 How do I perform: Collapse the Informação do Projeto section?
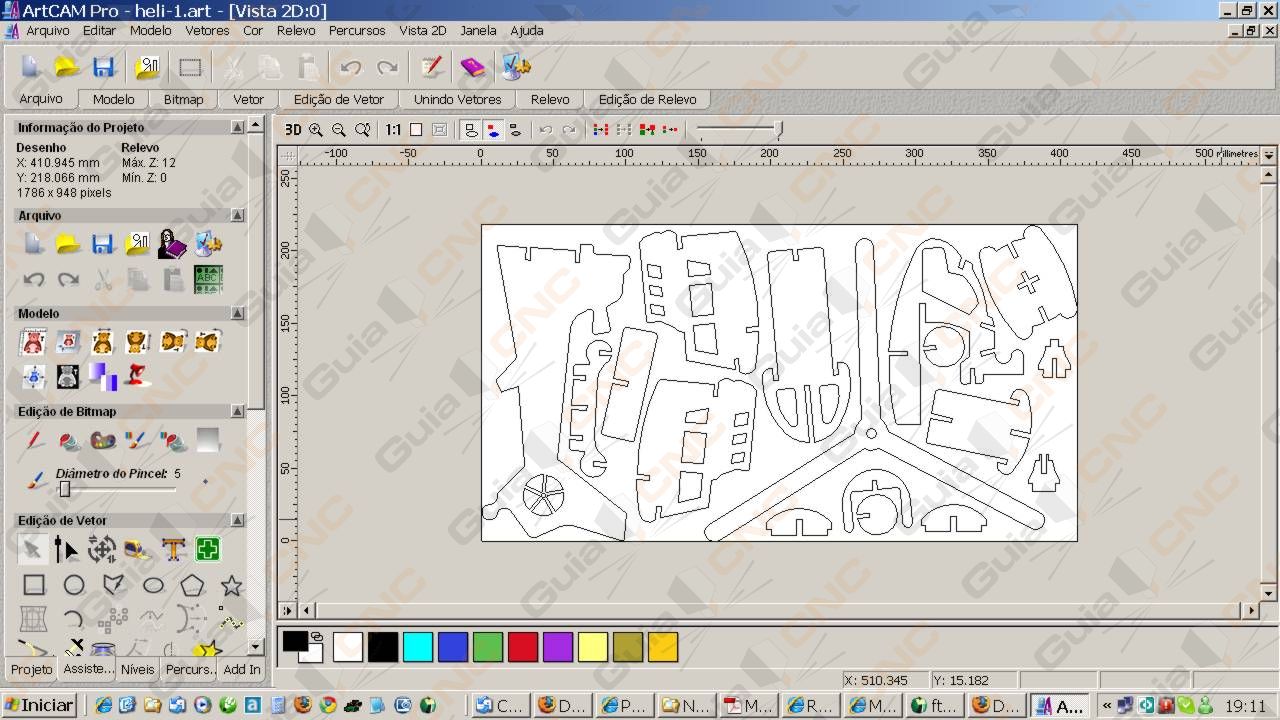(x=237, y=127)
